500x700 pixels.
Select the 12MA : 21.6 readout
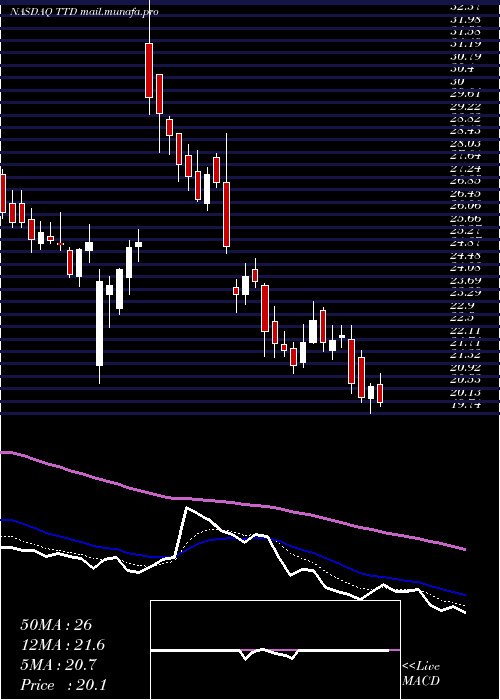[x=63, y=645]
